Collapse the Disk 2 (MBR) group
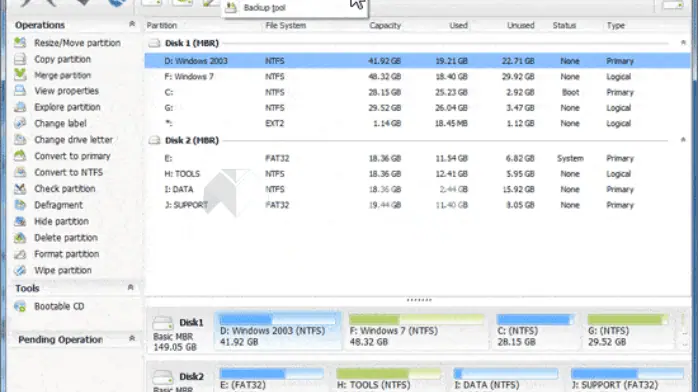The height and width of the screenshot is (392, 698). (683, 140)
